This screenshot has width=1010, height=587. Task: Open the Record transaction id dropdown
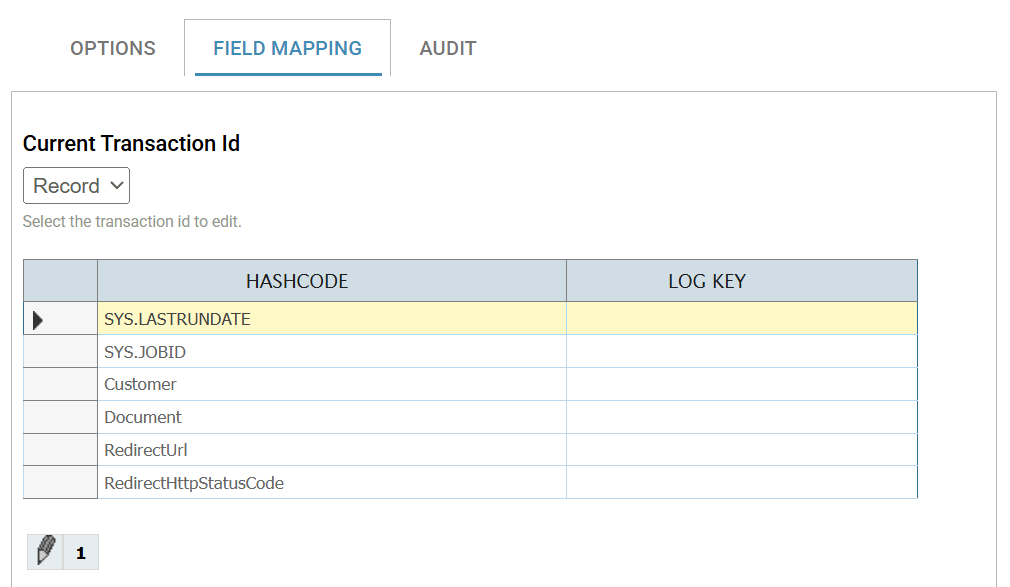click(x=77, y=186)
